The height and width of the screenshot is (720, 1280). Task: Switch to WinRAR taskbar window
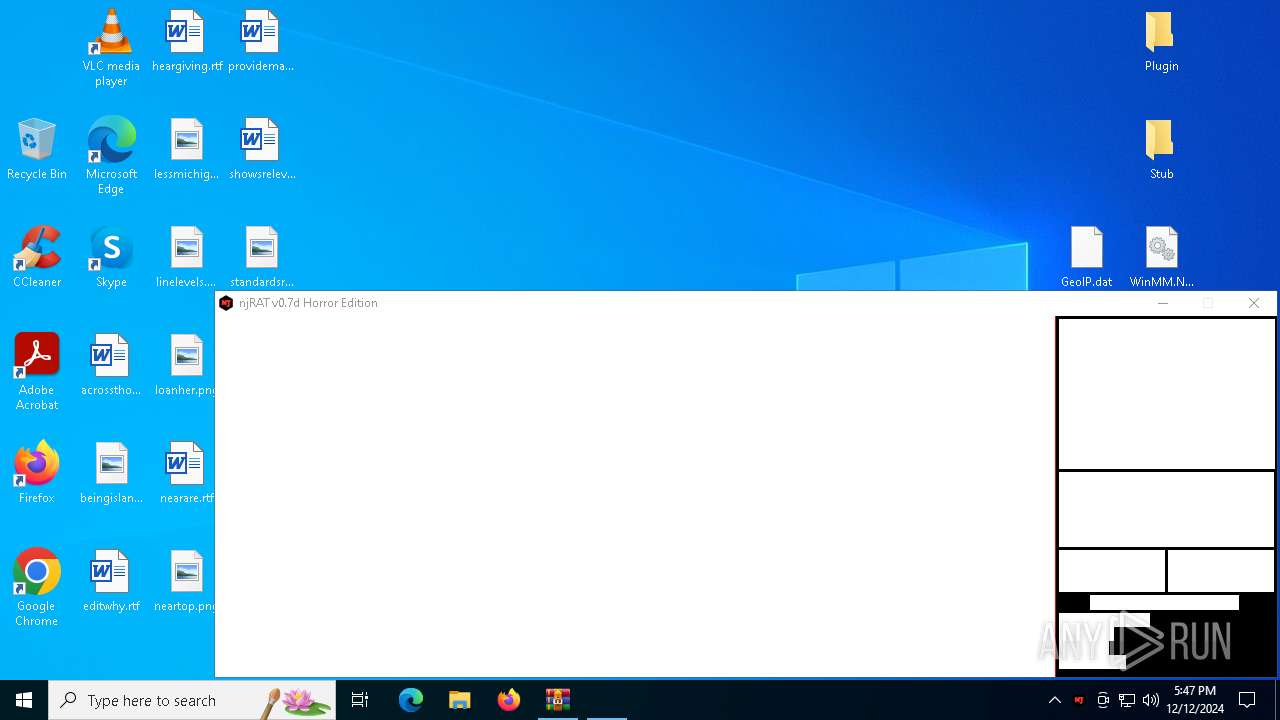point(558,700)
